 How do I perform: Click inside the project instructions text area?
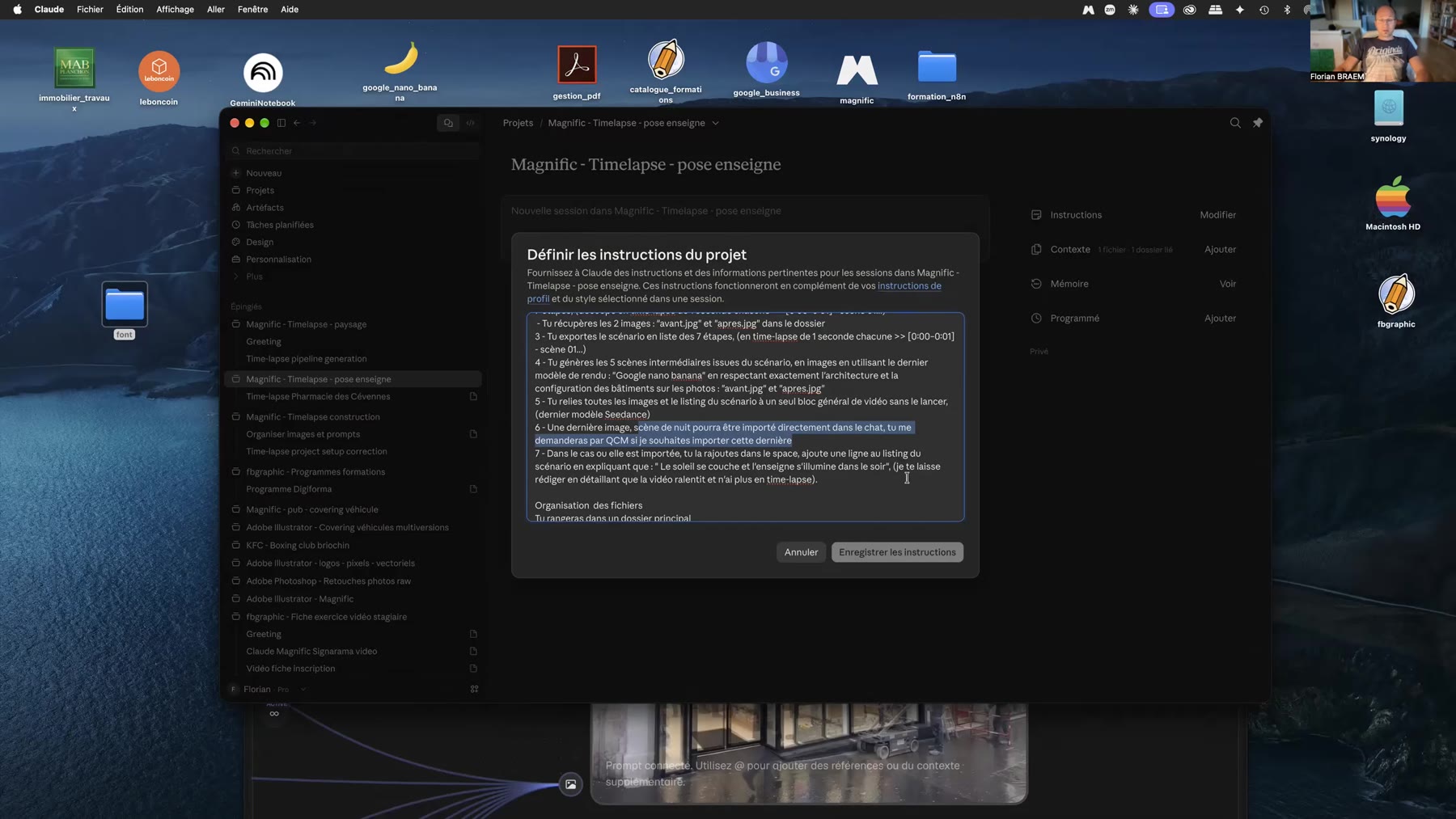tap(745, 416)
